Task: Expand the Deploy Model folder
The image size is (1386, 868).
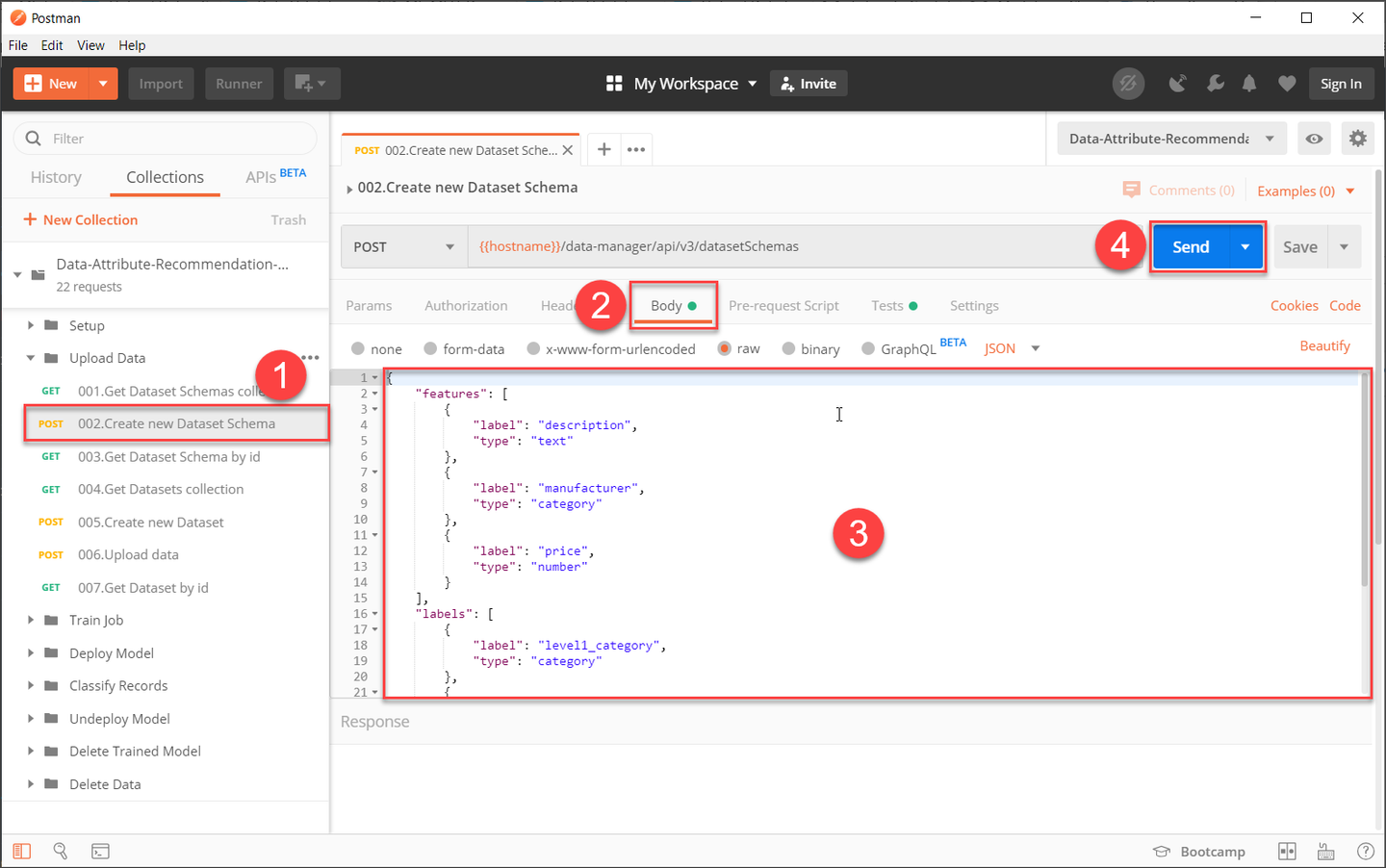Action: 30,652
